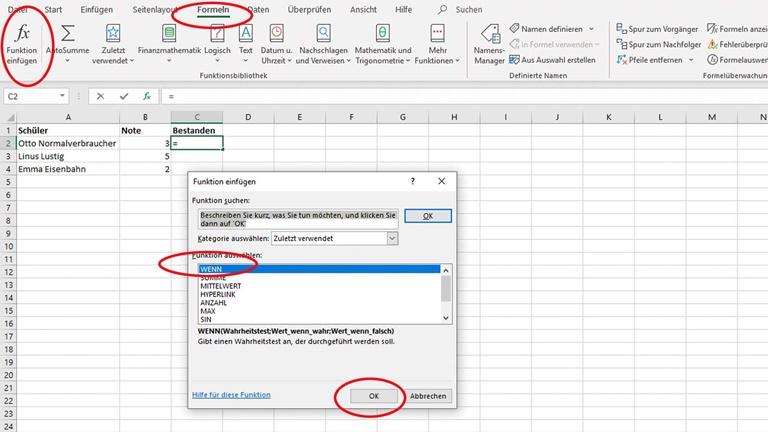Click Aus Auswahl erstellen
768x432 pixels.
coord(552,60)
